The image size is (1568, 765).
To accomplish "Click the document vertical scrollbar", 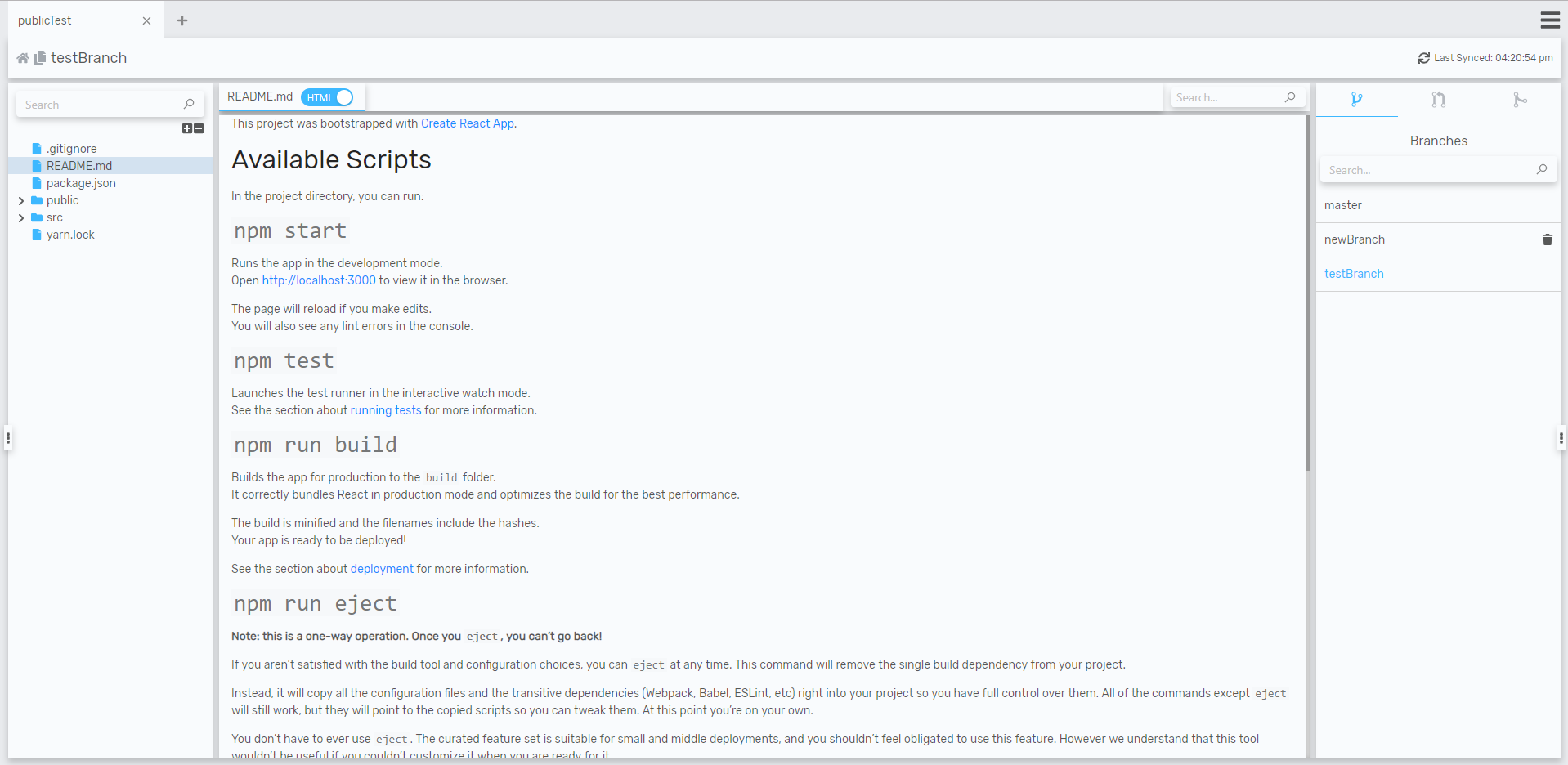I will coord(1308,293).
